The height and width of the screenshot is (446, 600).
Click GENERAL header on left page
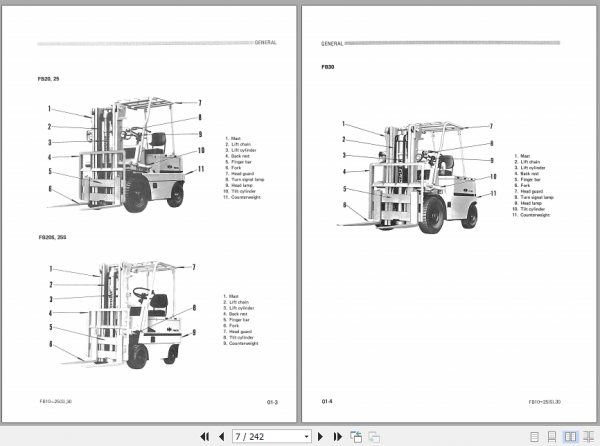point(266,42)
